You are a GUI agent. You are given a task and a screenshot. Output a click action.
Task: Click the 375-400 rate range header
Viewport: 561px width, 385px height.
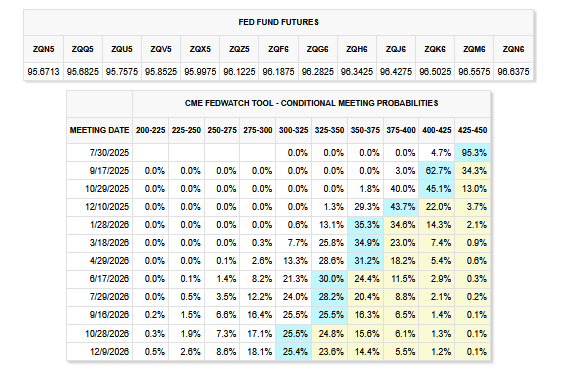point(401,130)
